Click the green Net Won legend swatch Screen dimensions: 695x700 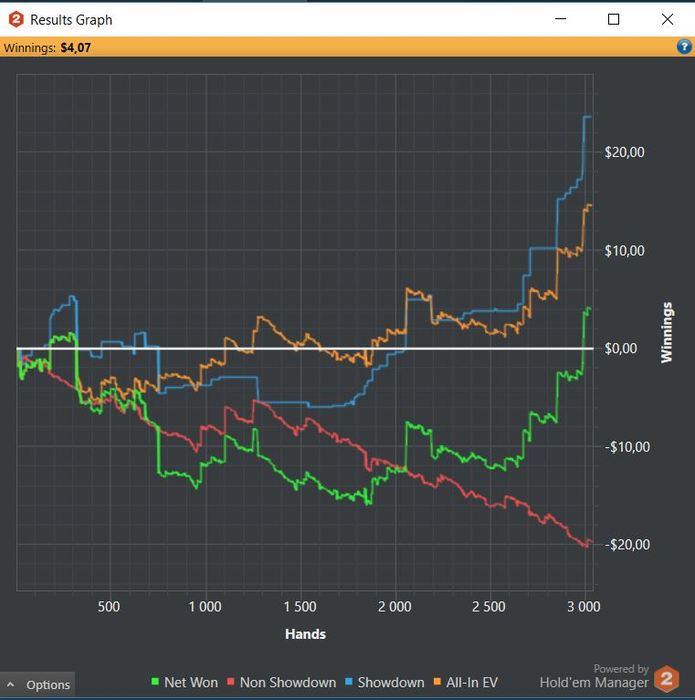point(155,682)
